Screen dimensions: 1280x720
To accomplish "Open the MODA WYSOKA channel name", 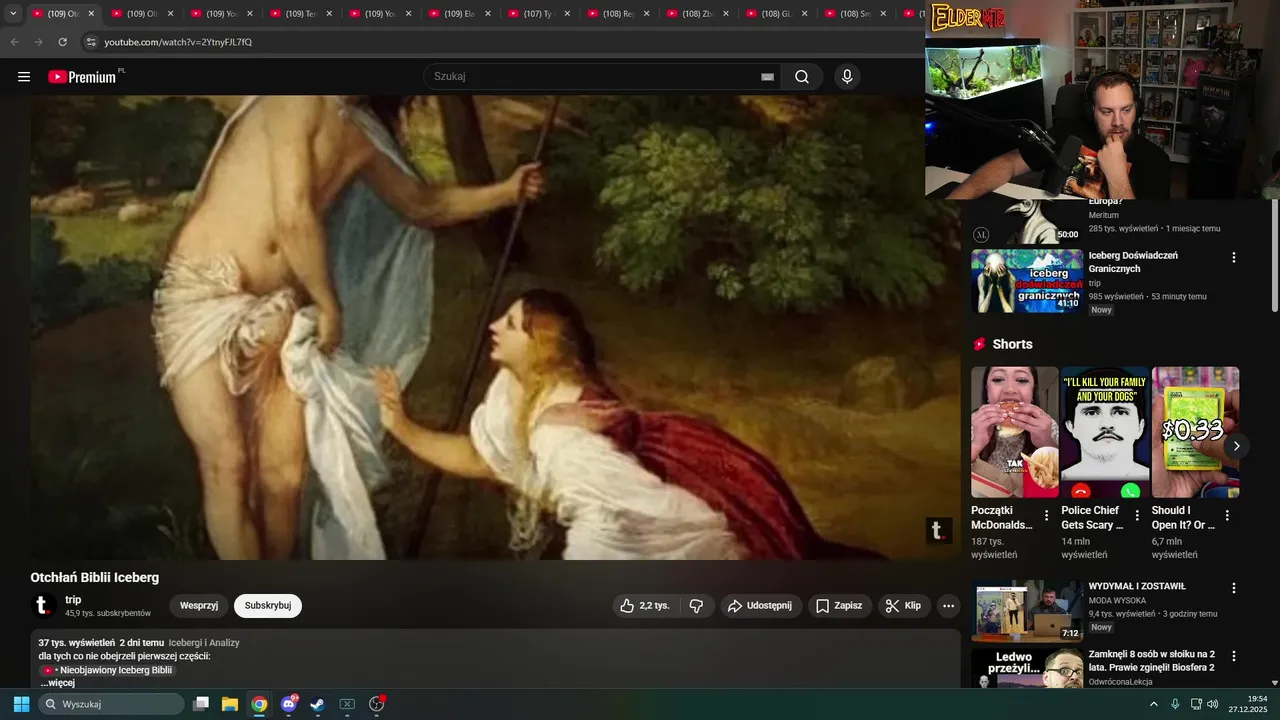I will click(1117, 600).
